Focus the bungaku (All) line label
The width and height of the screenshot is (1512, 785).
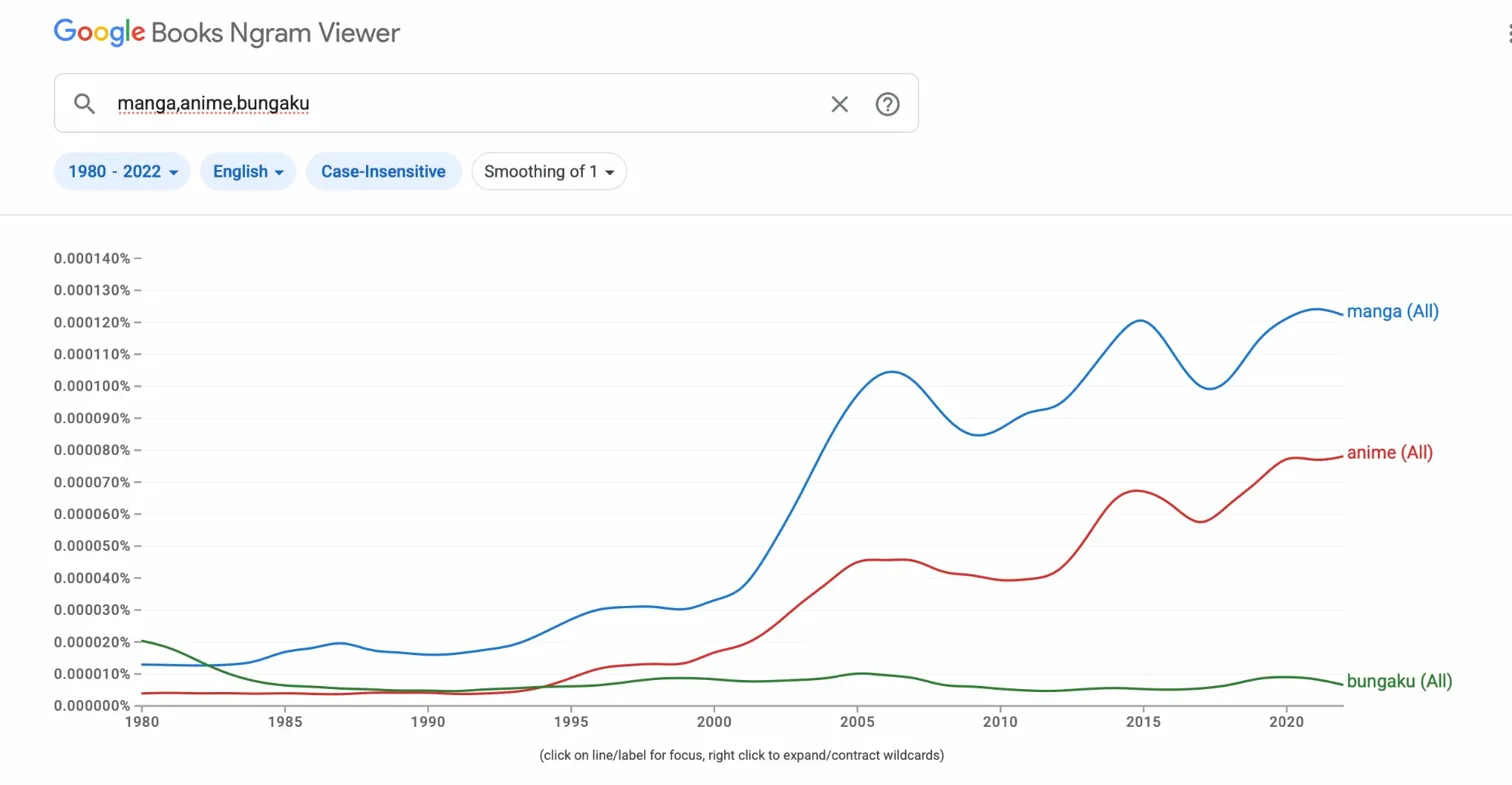[1399, 681]
